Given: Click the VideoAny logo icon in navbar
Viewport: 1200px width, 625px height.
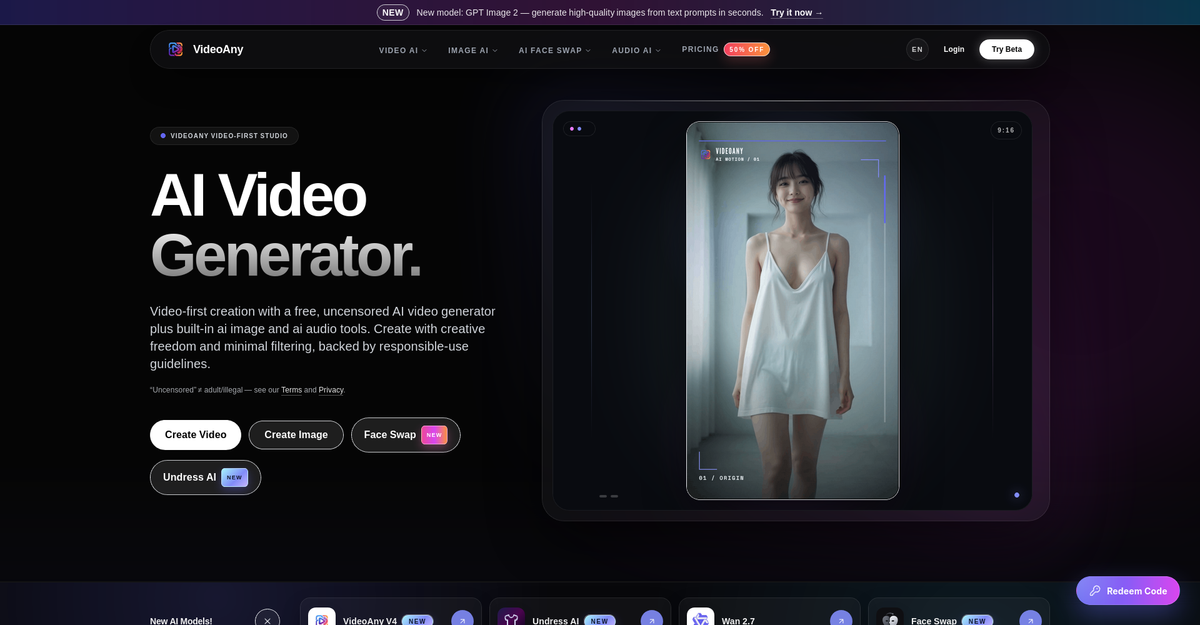Looking at the screenshot, I should point(176,49).
